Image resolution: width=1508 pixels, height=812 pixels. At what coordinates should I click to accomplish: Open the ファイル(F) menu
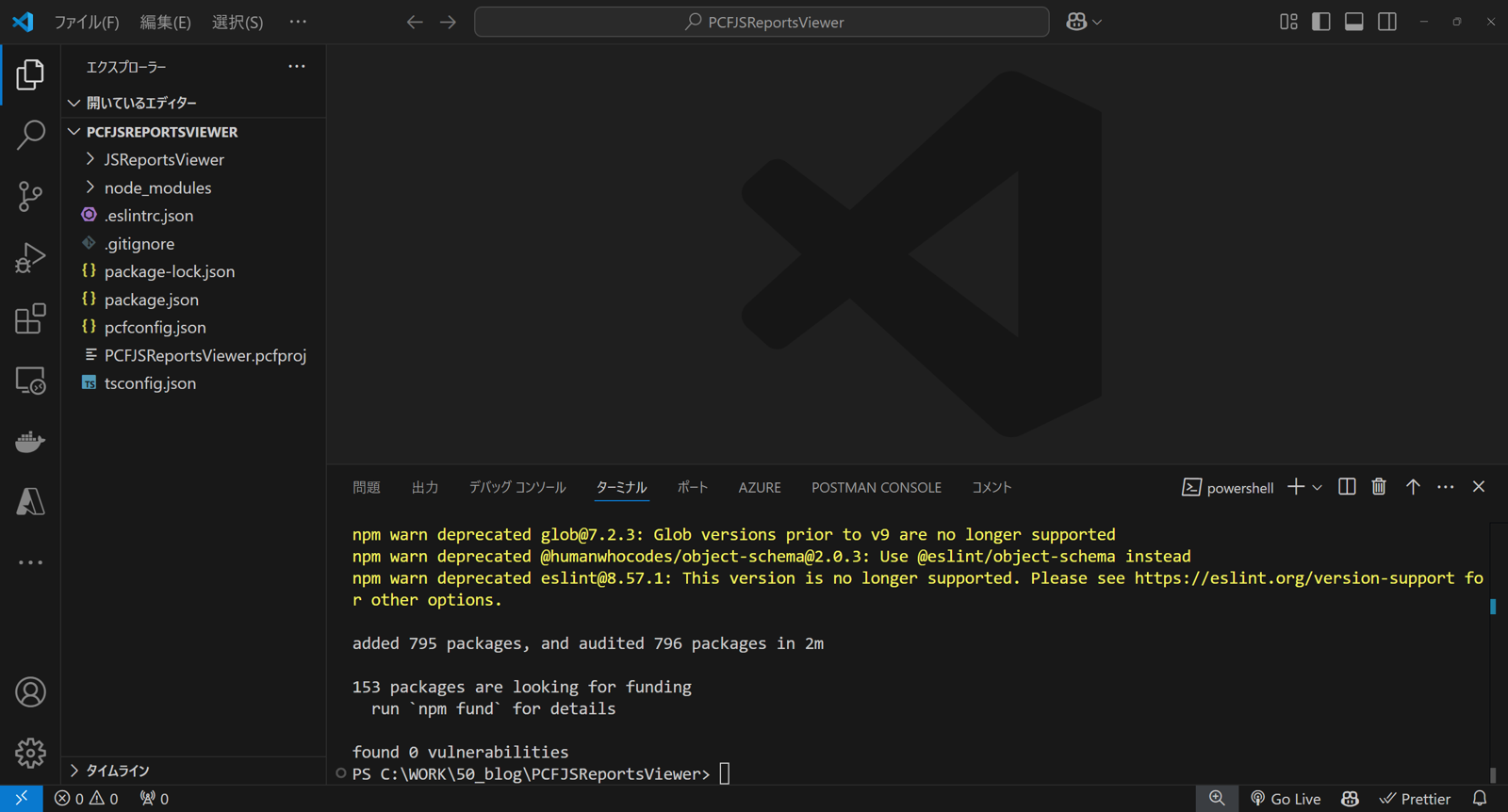pos(87,22)
